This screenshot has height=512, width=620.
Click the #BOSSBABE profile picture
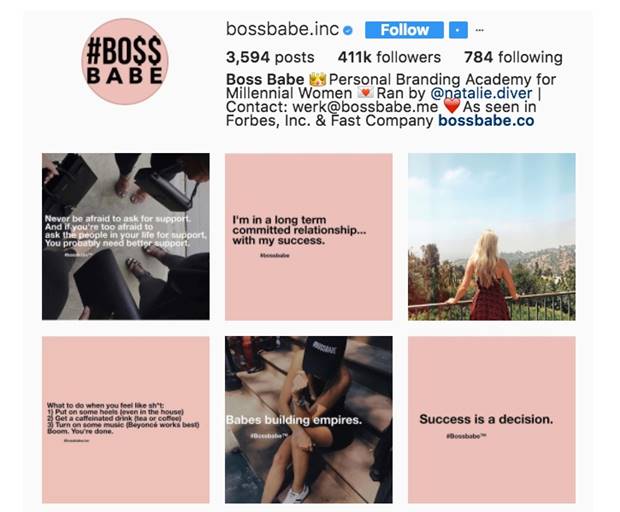pos(125,62)
